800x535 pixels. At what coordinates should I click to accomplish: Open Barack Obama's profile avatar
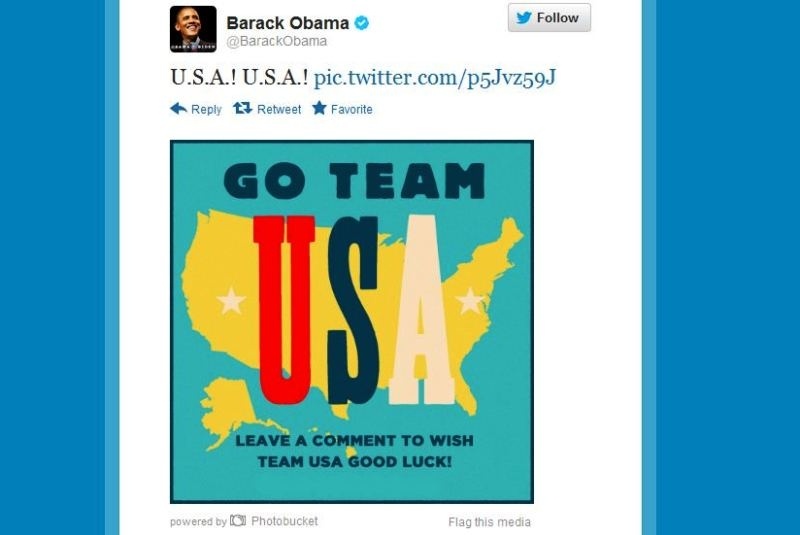click(x=193, y=29)
